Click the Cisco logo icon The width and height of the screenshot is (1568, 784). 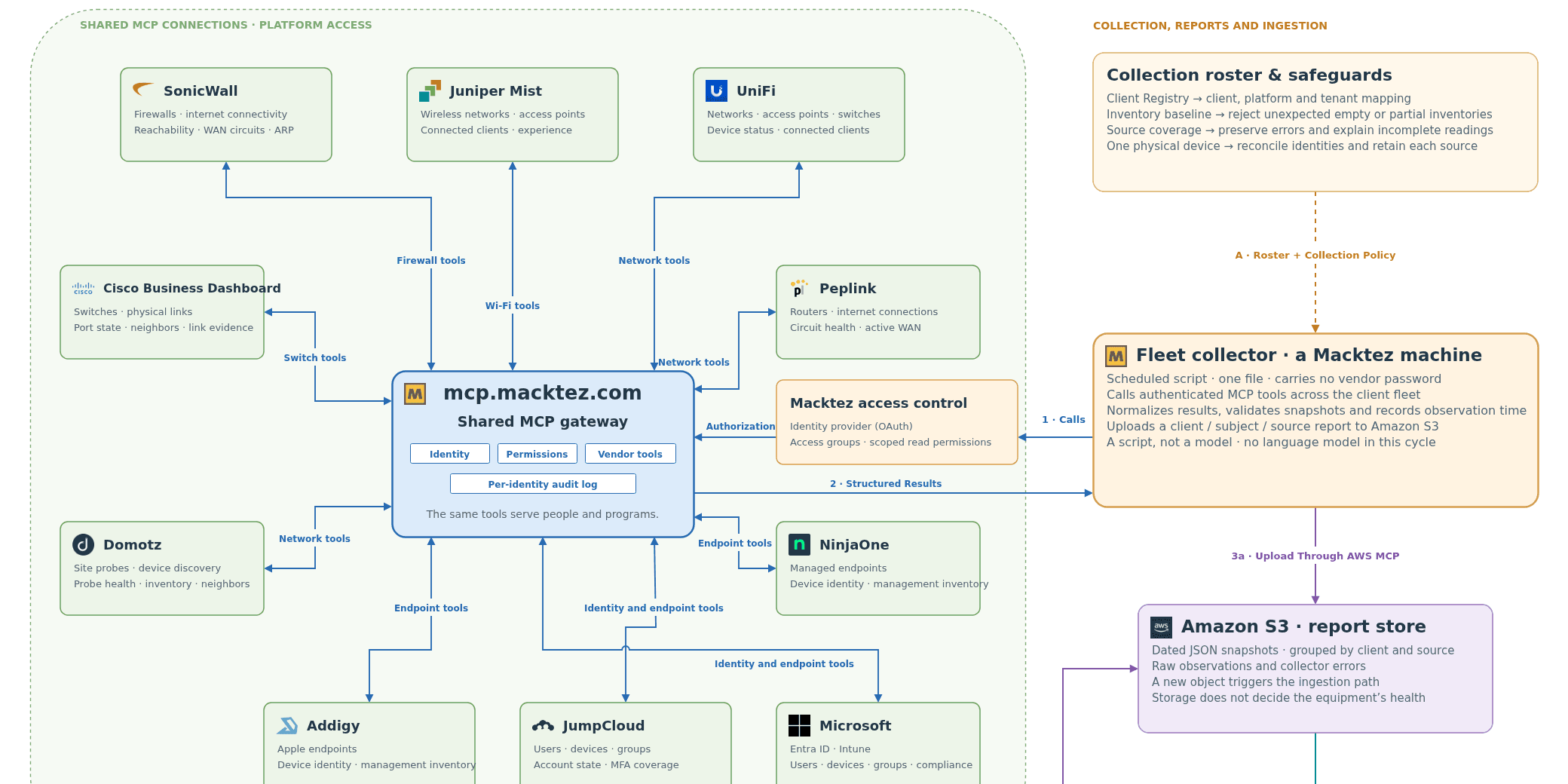pos(83,288)
